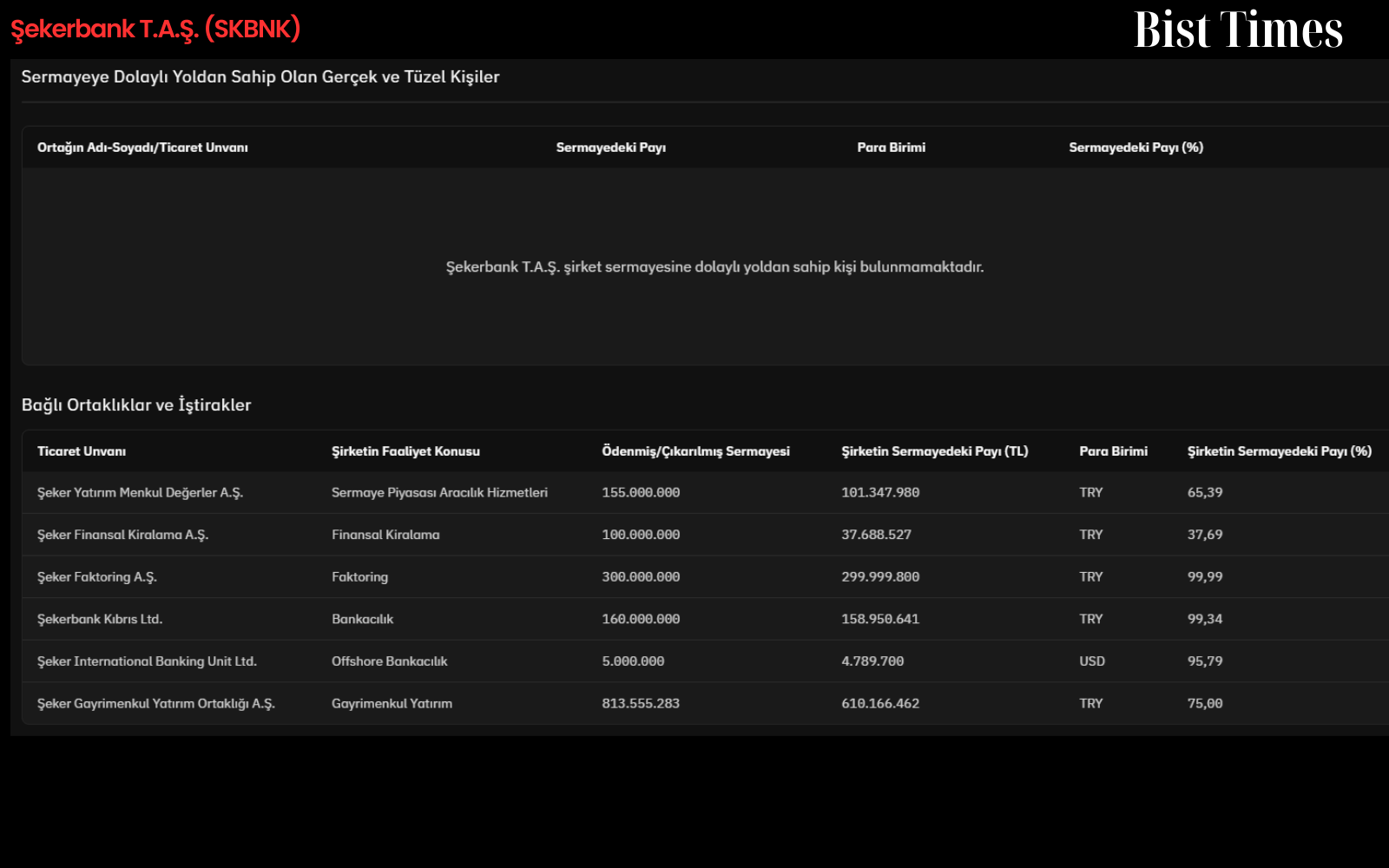This screenshot has height=868, width=1389.
Task: Click the 99,34 percentage value
Action: 1205,620
